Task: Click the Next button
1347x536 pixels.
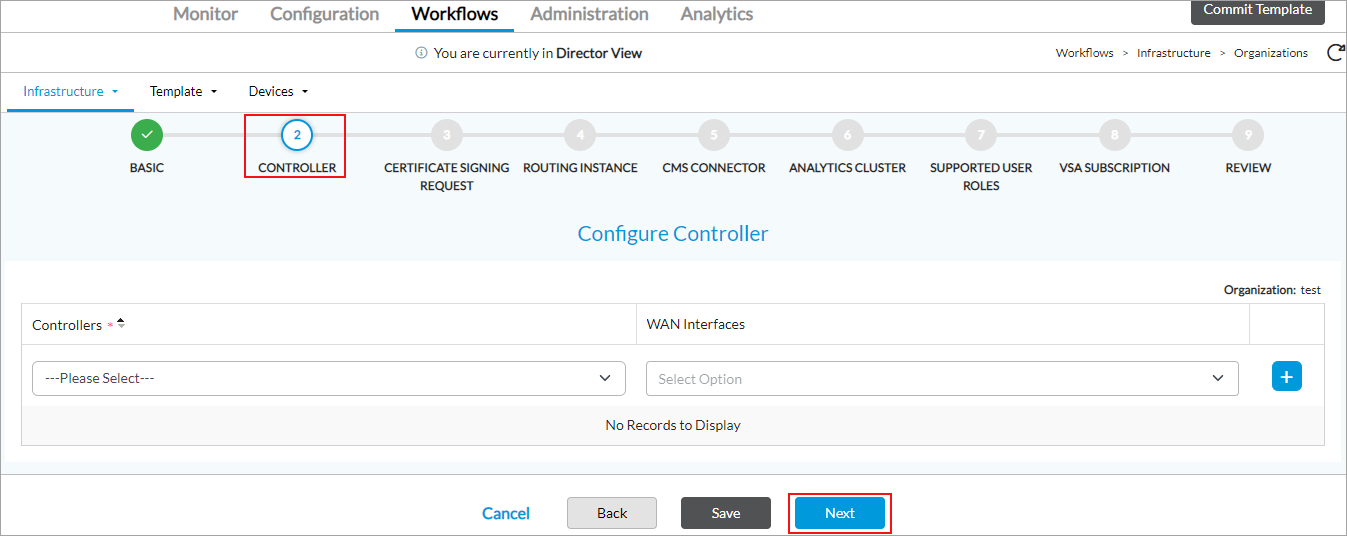Action: [x=839, y=513]
